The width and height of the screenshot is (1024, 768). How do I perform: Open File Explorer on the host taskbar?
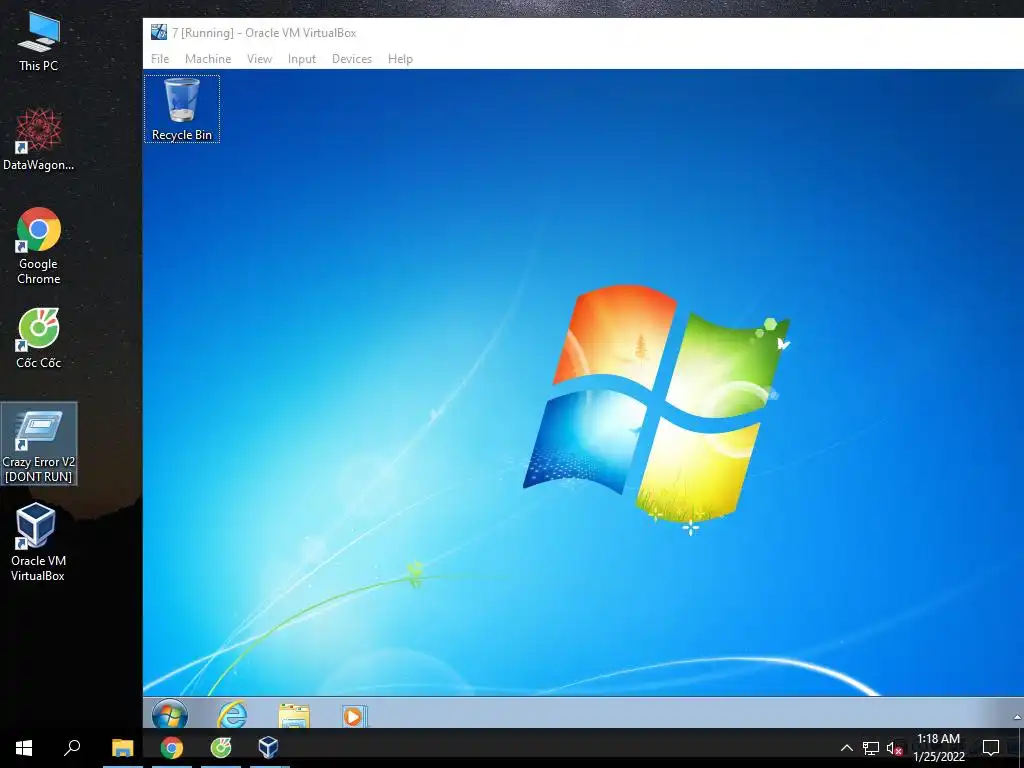(x=122, y=747)
